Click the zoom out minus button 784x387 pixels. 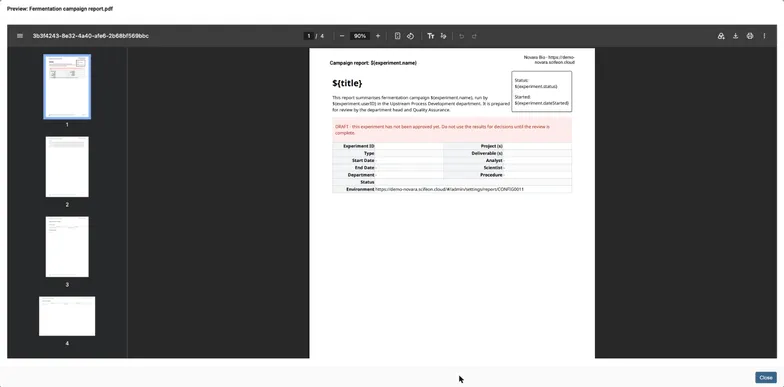(342, 36)
